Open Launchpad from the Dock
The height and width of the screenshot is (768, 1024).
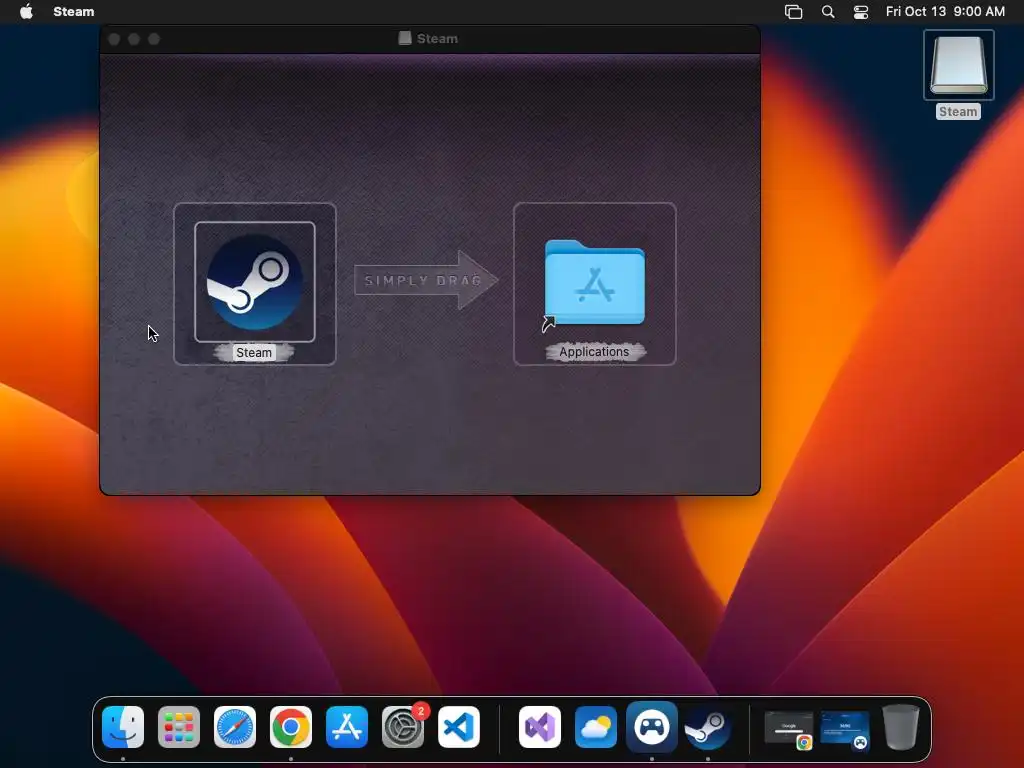tap(179, 727)
